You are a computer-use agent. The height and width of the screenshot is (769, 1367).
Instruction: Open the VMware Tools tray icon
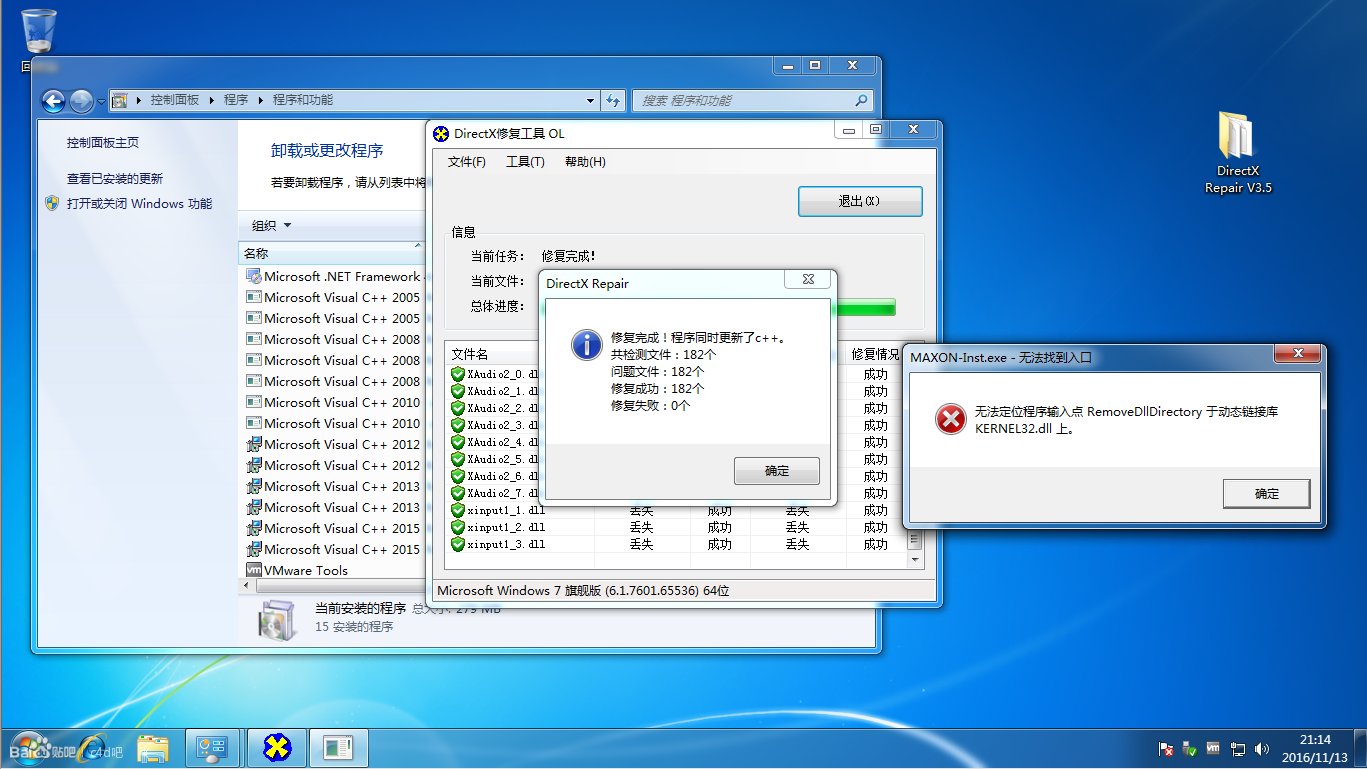[1213, 748]
